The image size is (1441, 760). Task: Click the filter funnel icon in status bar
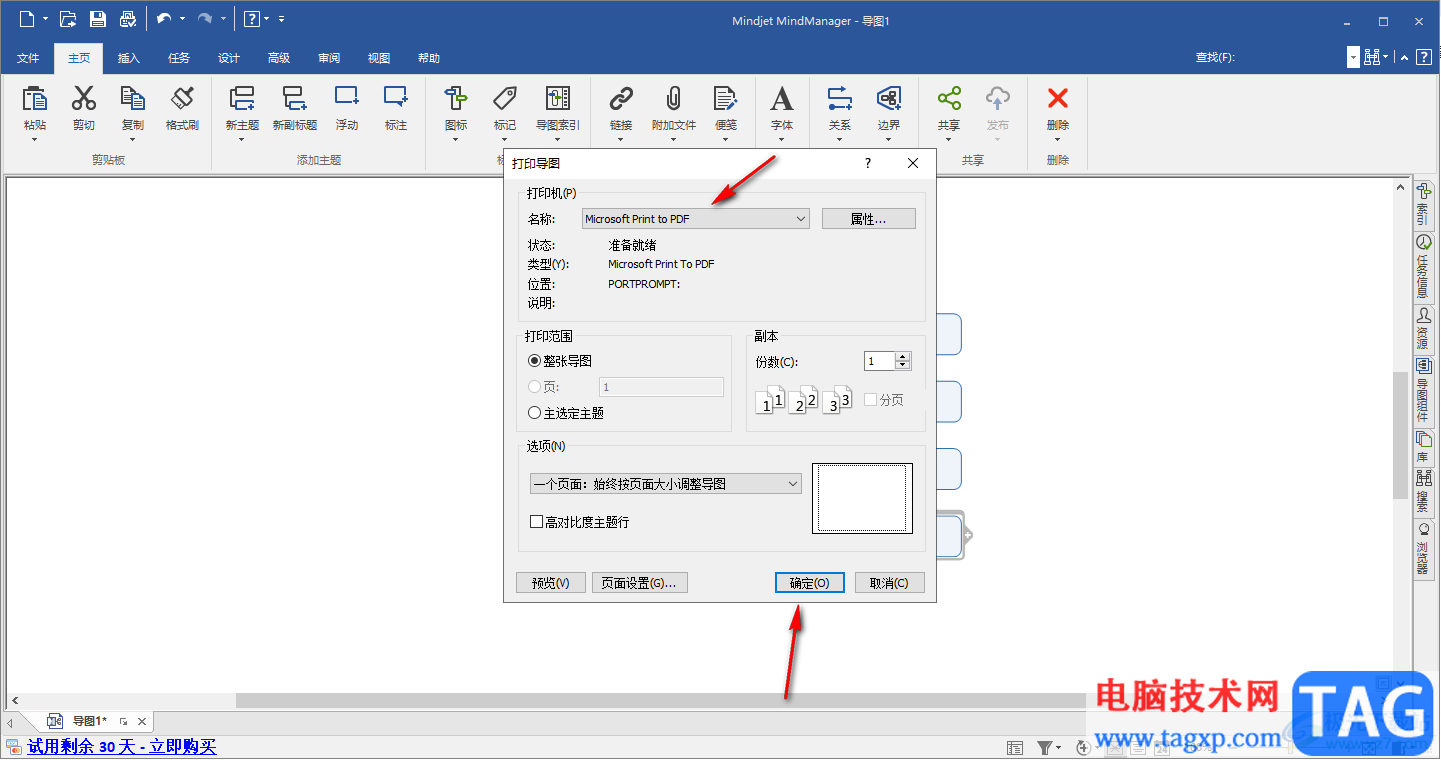pyautogui.click(x=1044, y=747)
